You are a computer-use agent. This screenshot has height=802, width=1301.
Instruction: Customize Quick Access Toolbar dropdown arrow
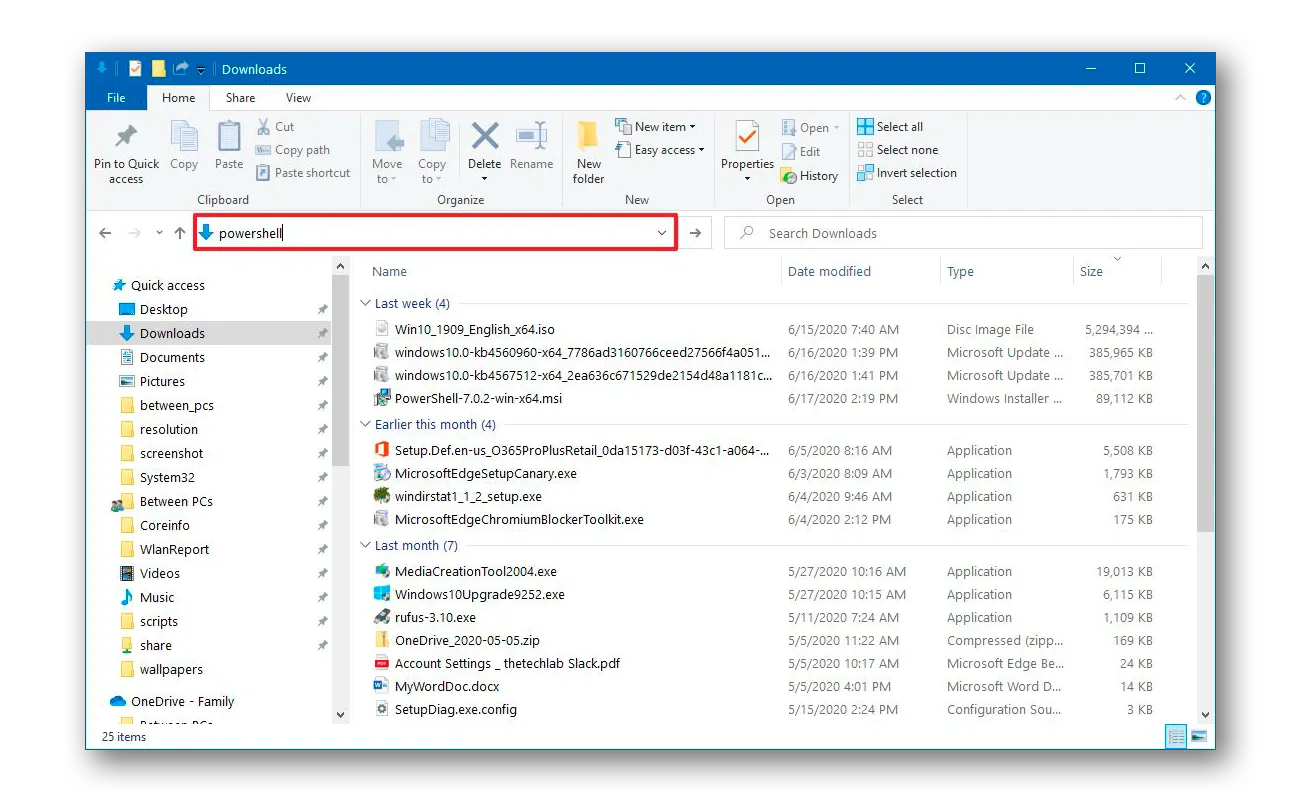[x=201, y=69]
